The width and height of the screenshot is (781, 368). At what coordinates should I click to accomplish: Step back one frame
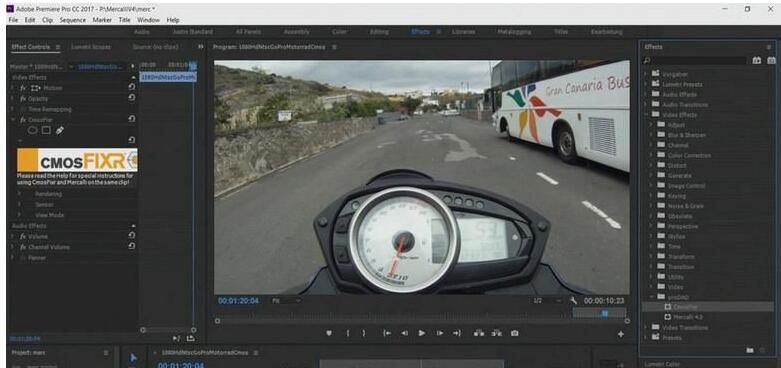pos(404,333)
